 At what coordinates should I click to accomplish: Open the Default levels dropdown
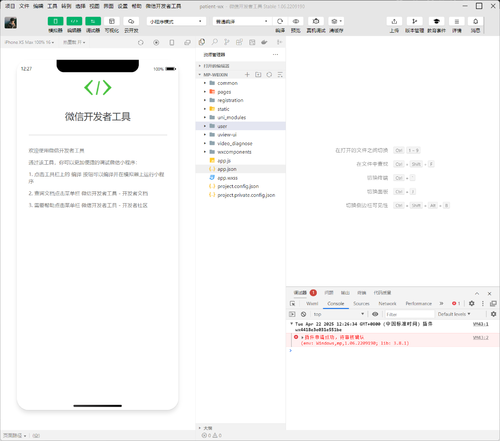[454, 314]
